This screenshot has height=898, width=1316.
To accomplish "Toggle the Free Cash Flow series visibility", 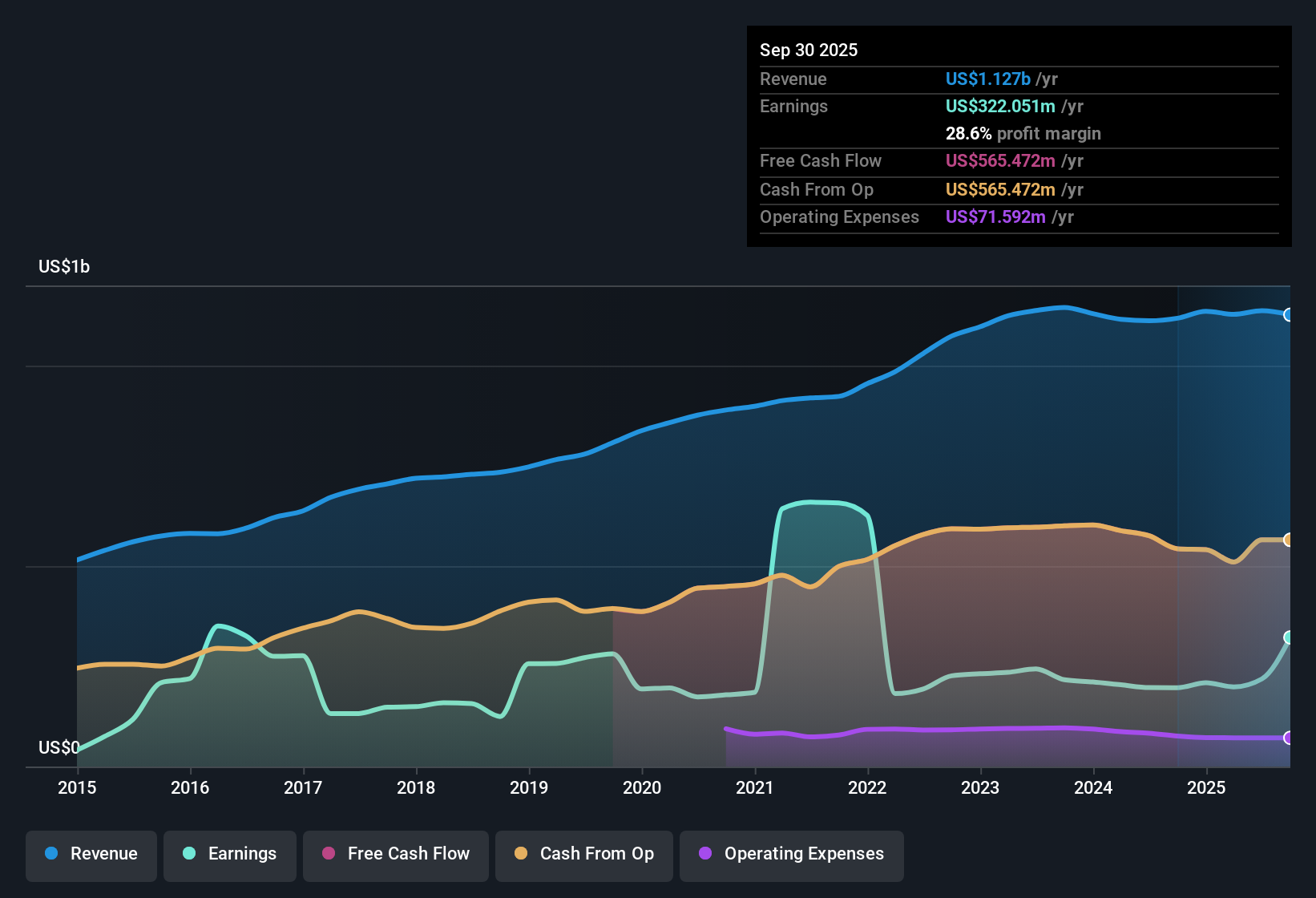I will click(x=395, y=854).
